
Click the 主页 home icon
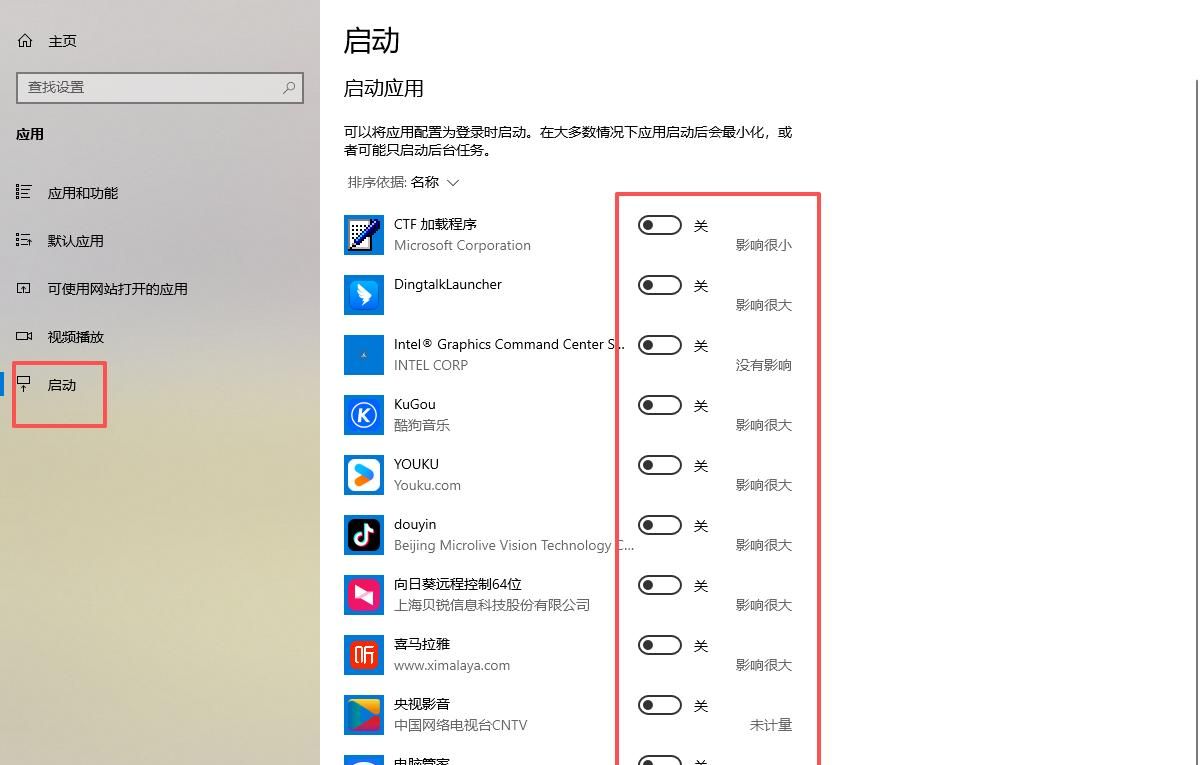24,40
